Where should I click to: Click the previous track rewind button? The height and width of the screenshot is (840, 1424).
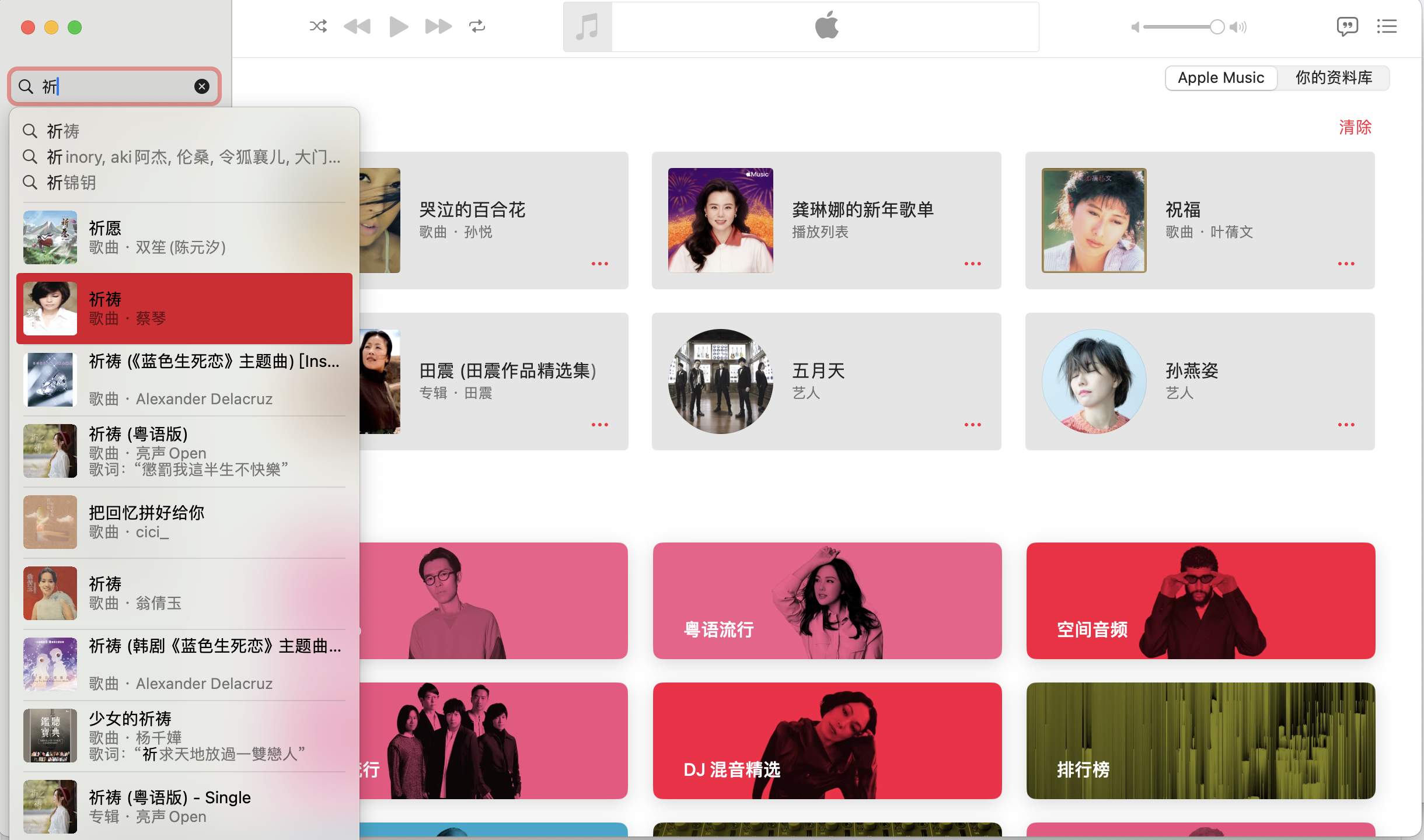[357, 26]
